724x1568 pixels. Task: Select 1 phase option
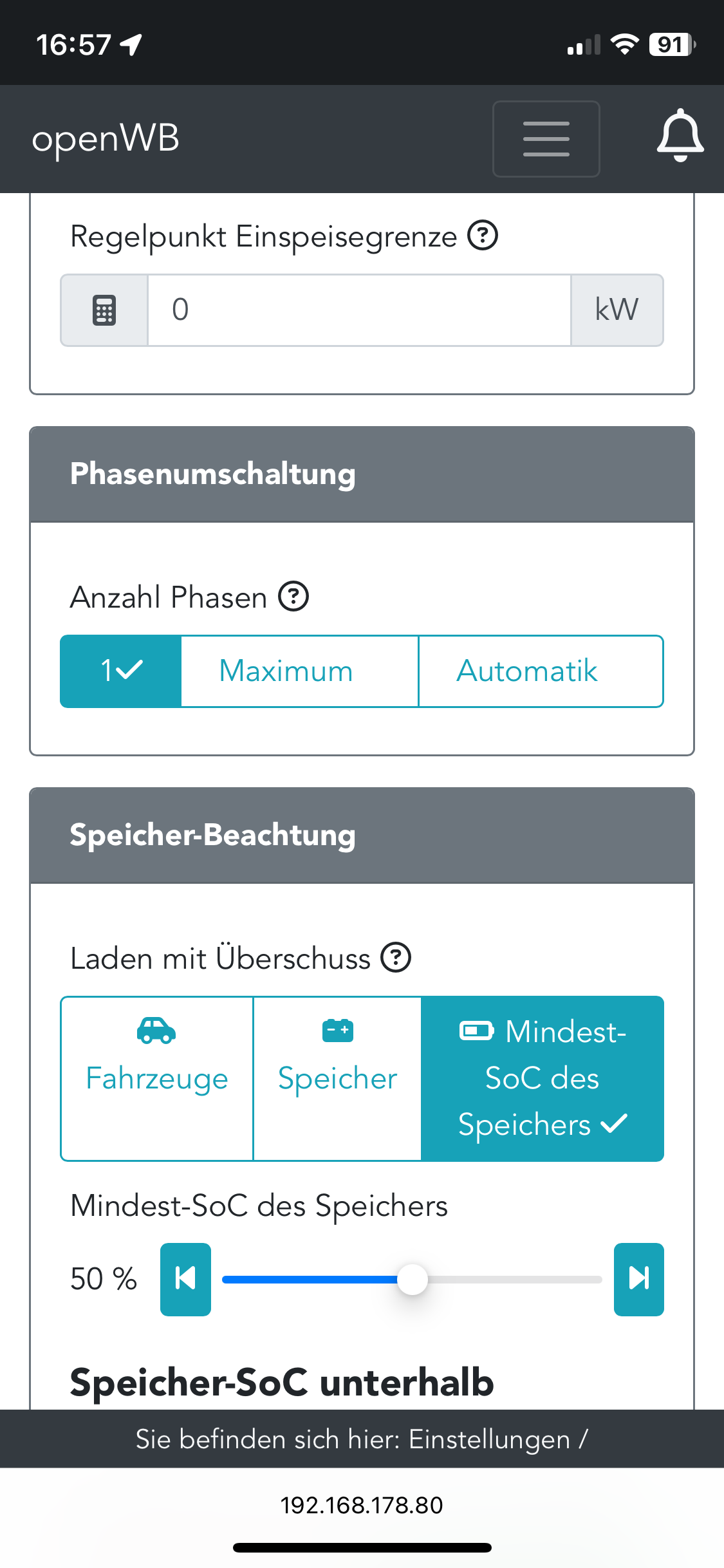[121, 671]
